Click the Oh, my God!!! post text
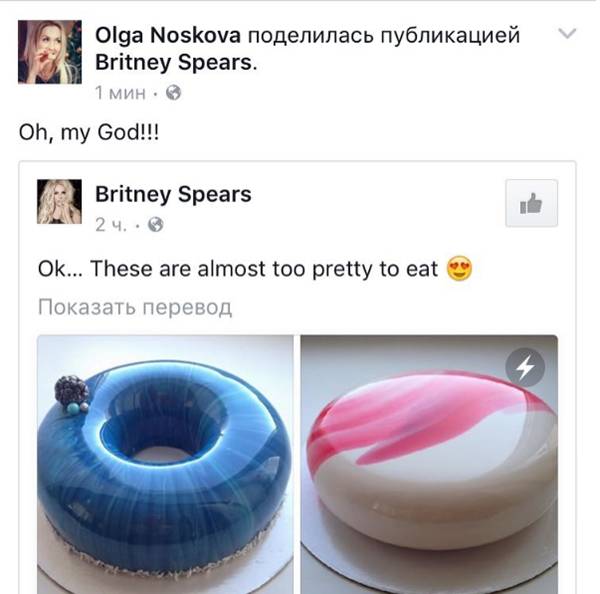 [89, 133]
